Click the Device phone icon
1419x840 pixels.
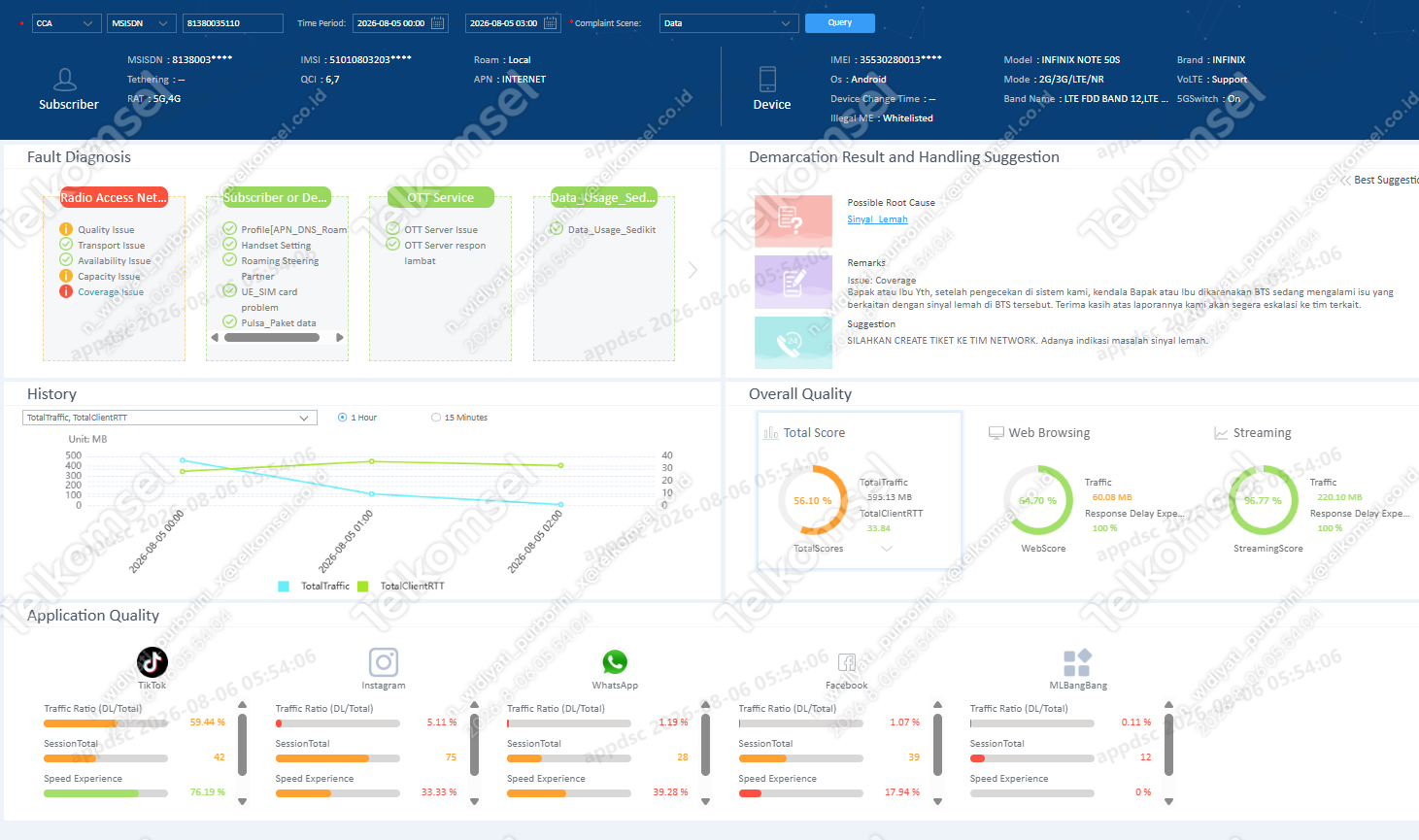[x=767, y=80]
